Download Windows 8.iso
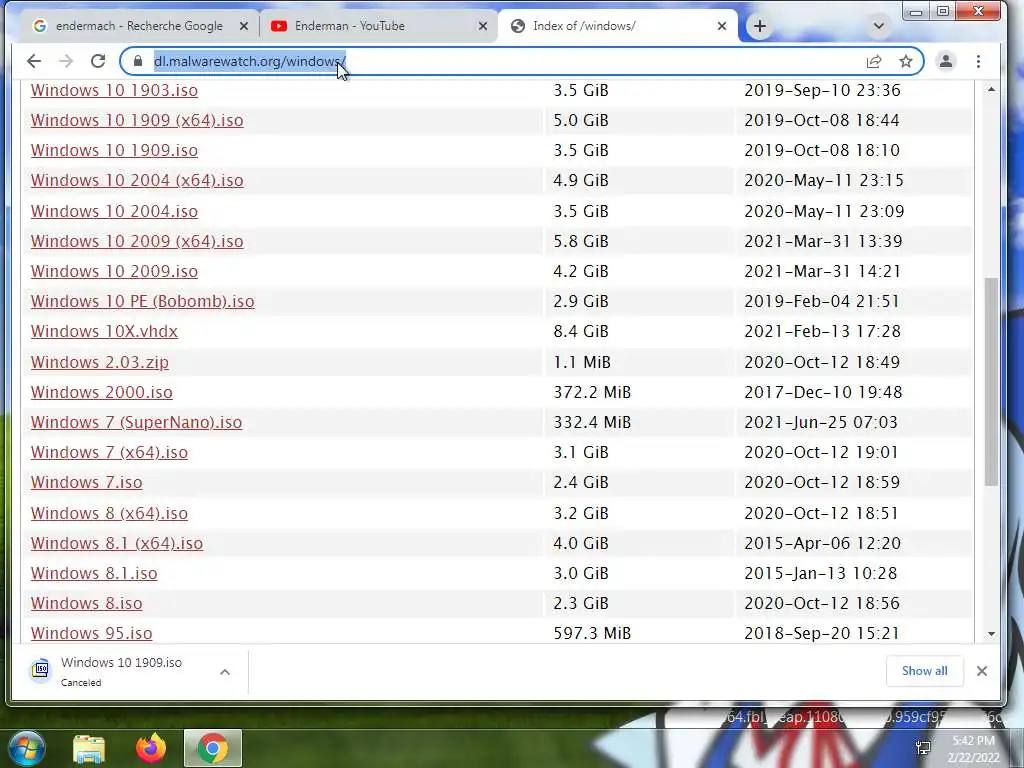The height and width of the screenshot is (768, 1024). (86, 603)
